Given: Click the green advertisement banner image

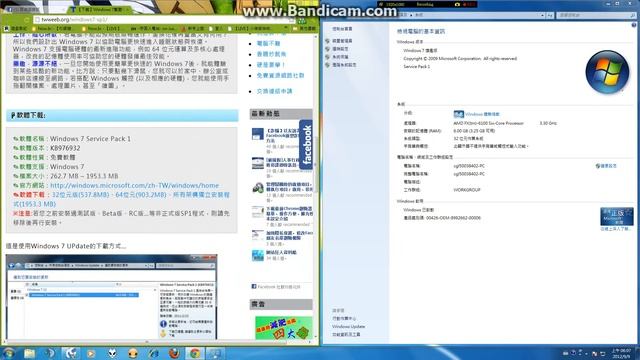Looking at the screenshot, I should pos(284,328).
